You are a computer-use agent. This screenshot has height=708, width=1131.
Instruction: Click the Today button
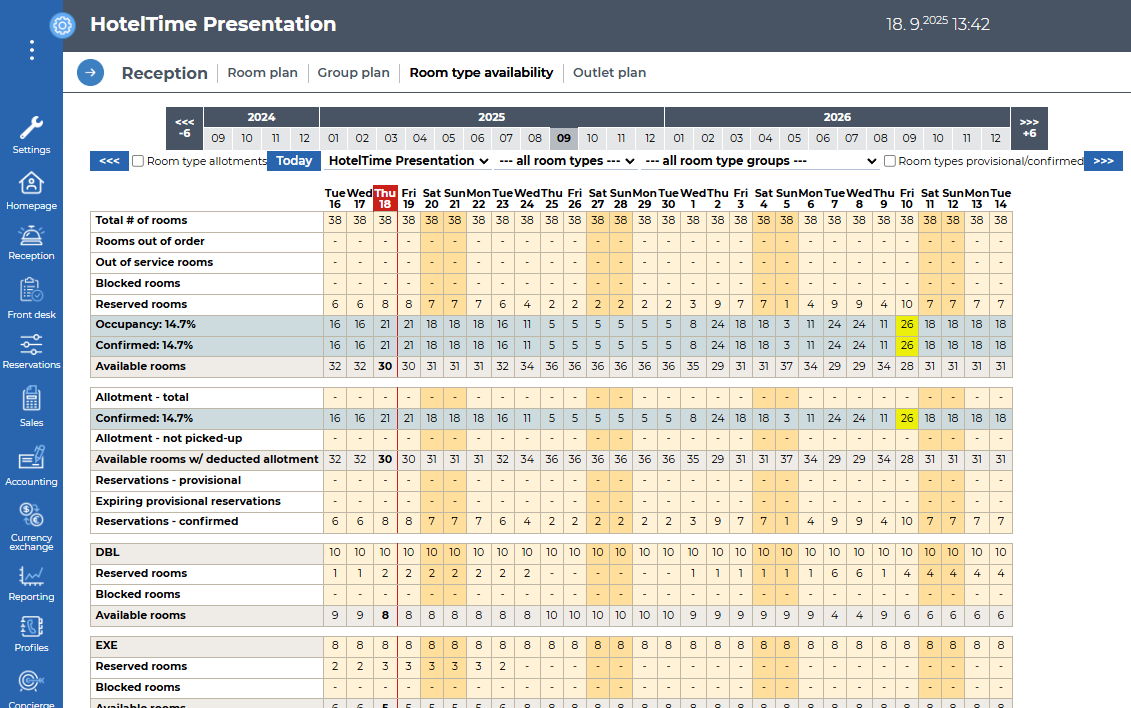coord(294,161)
